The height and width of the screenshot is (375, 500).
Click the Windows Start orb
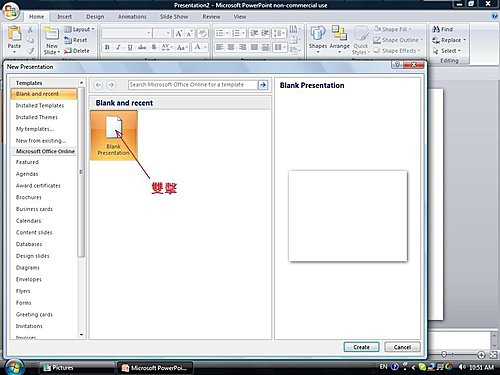pyautogui.click(x=14, y=367)
